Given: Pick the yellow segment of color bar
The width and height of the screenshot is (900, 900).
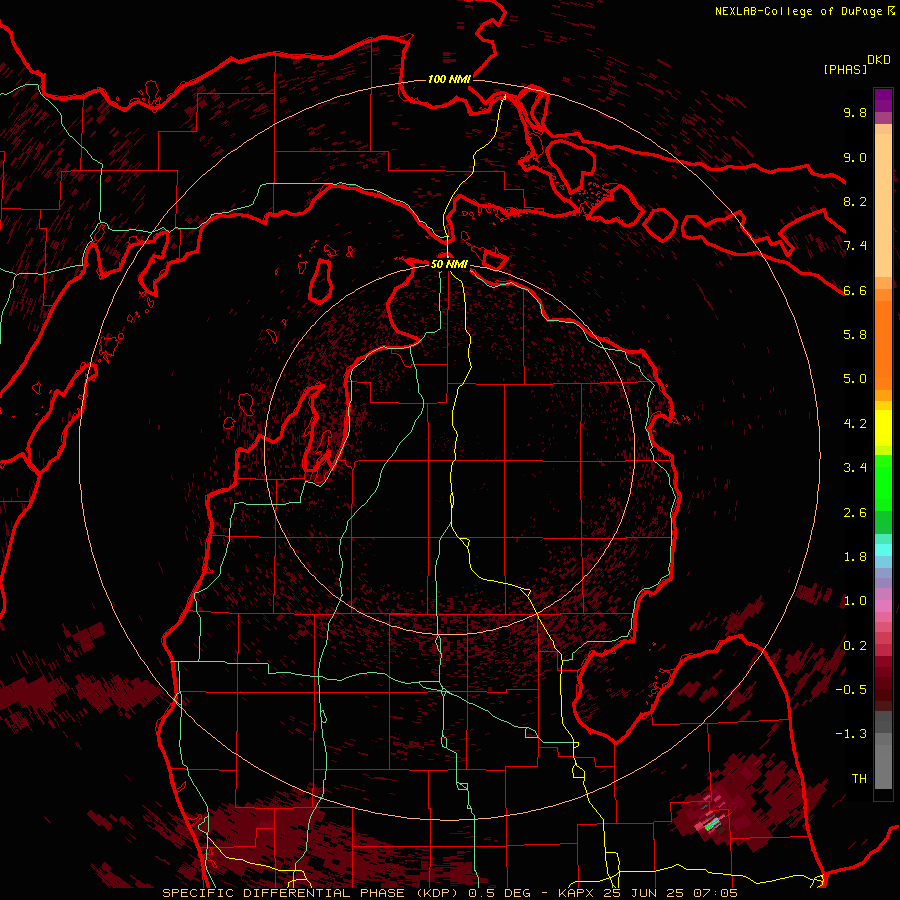Looking at the screenshot, I should click(883, 428).
